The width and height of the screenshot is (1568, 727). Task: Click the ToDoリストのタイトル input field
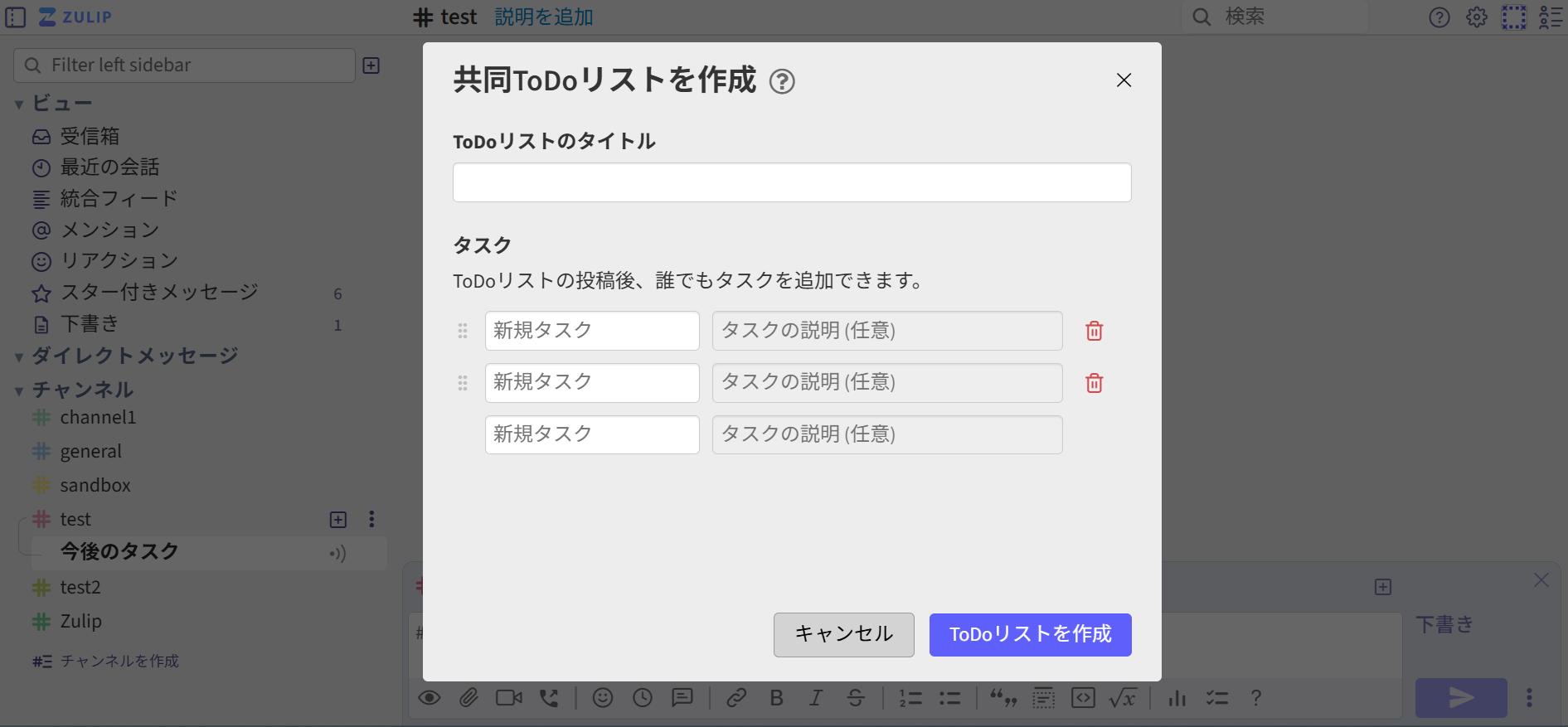(x=792, y=182)
